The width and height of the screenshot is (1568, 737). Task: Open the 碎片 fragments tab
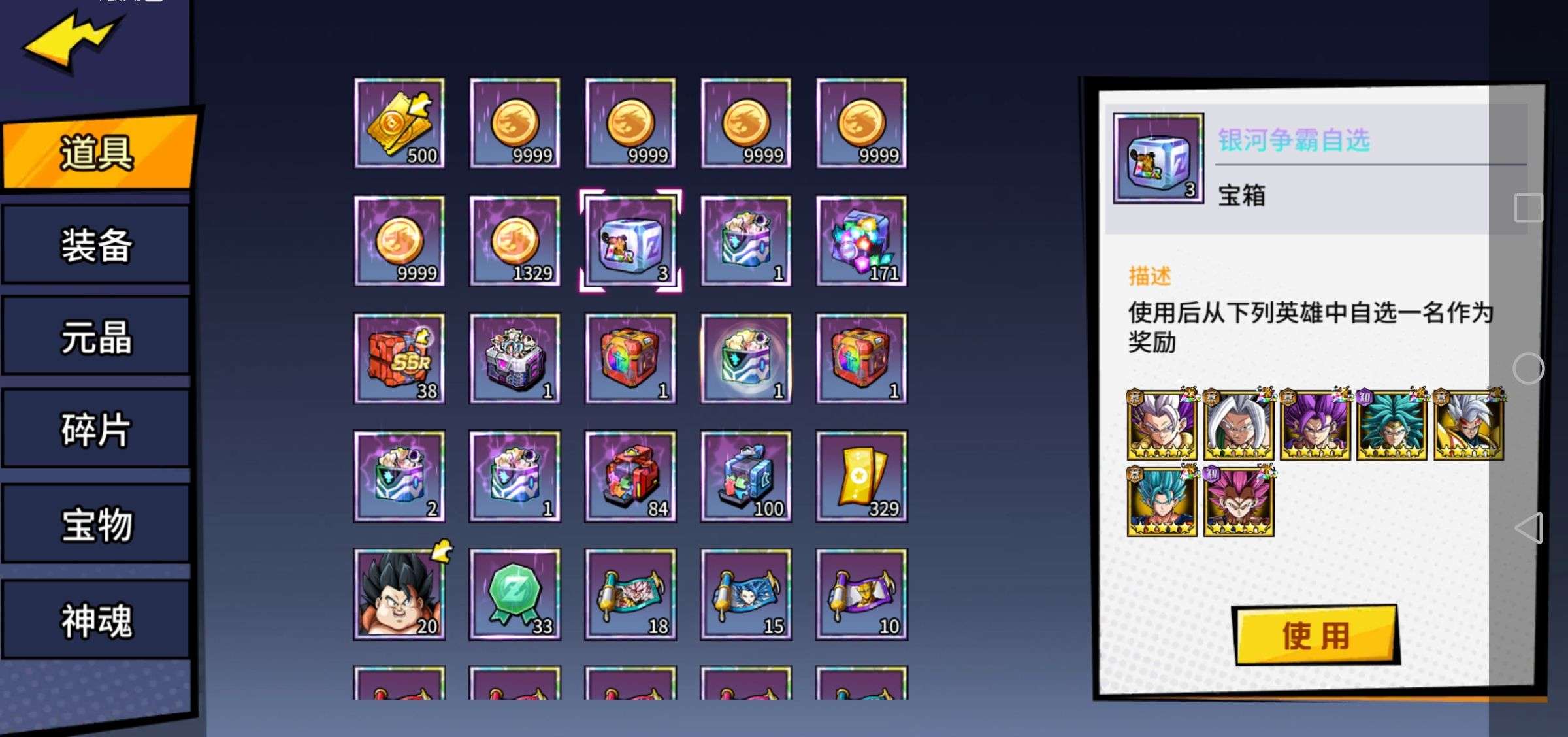tap(96, 429)
